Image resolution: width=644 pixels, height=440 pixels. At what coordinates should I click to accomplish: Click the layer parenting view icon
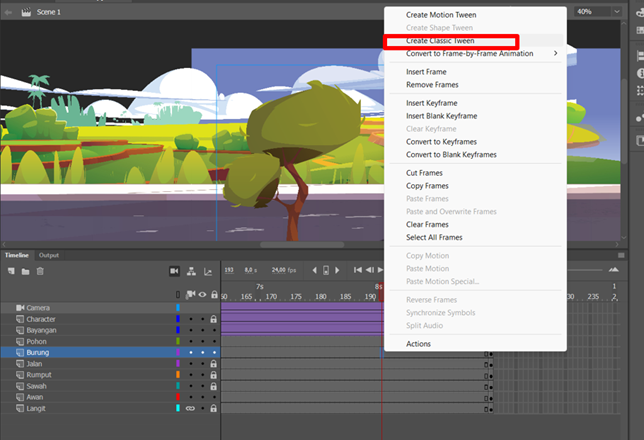click(x=191, y=271)
